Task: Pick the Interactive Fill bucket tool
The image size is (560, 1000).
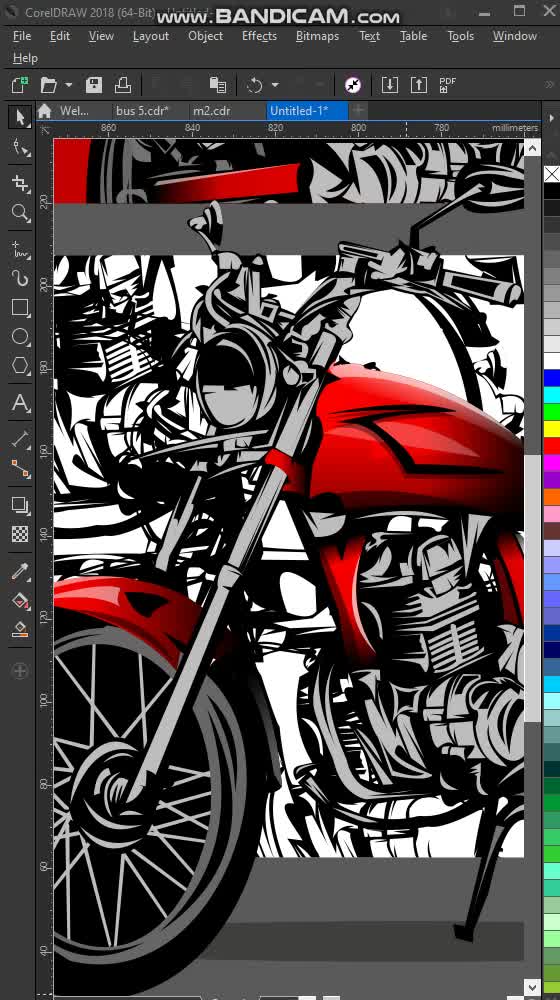Action: click(20, 601)
